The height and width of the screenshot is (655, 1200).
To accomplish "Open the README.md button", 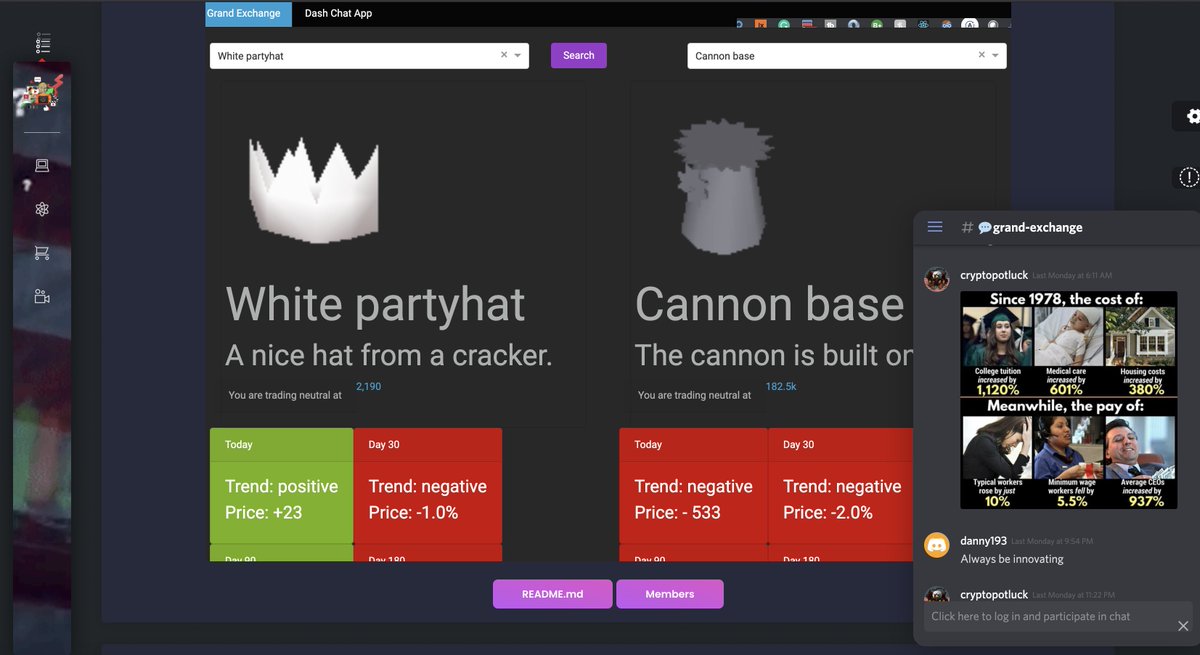I will [552, 594].
